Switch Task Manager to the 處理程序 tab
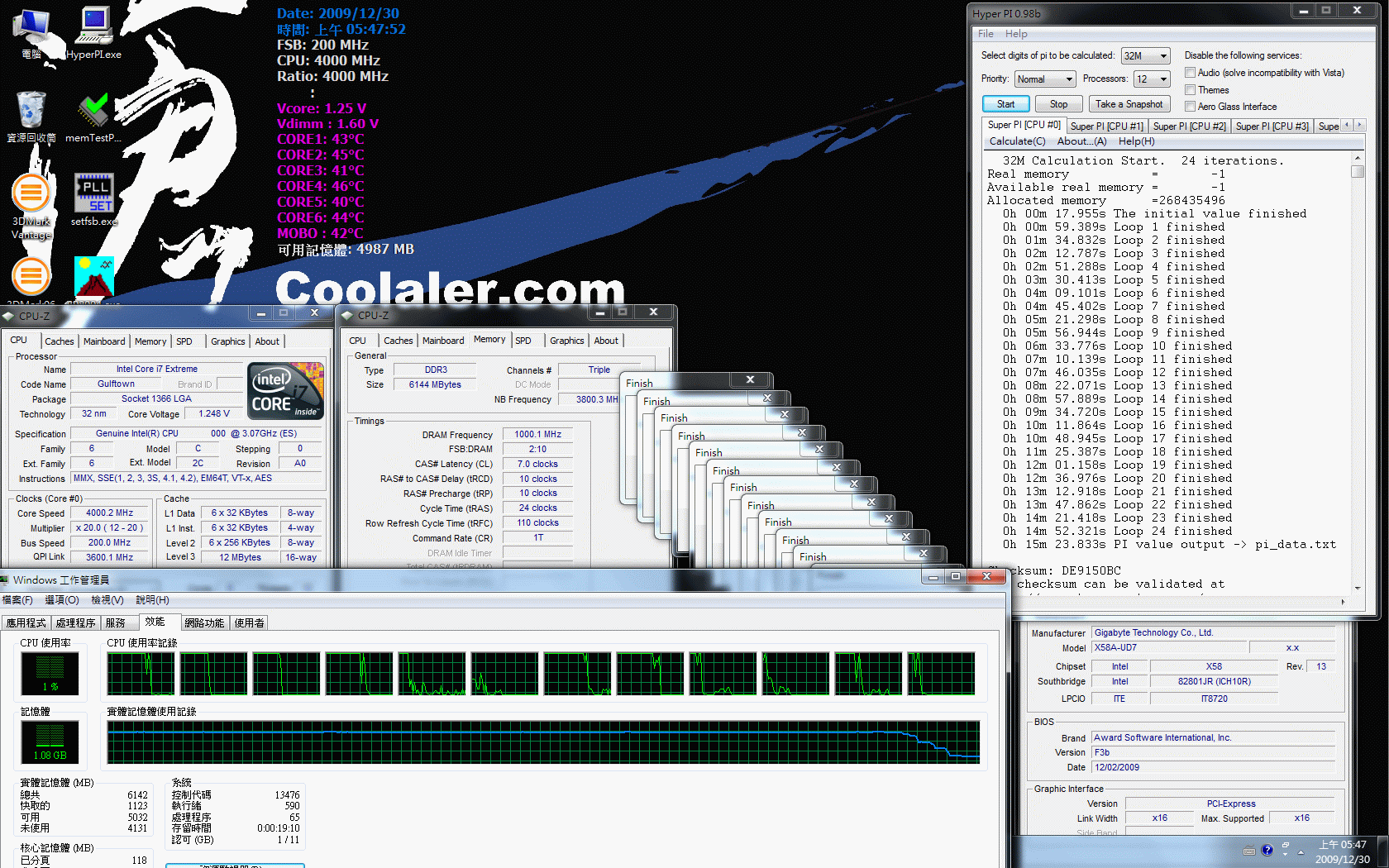1389x868 pixels. (x=76, y=623)
